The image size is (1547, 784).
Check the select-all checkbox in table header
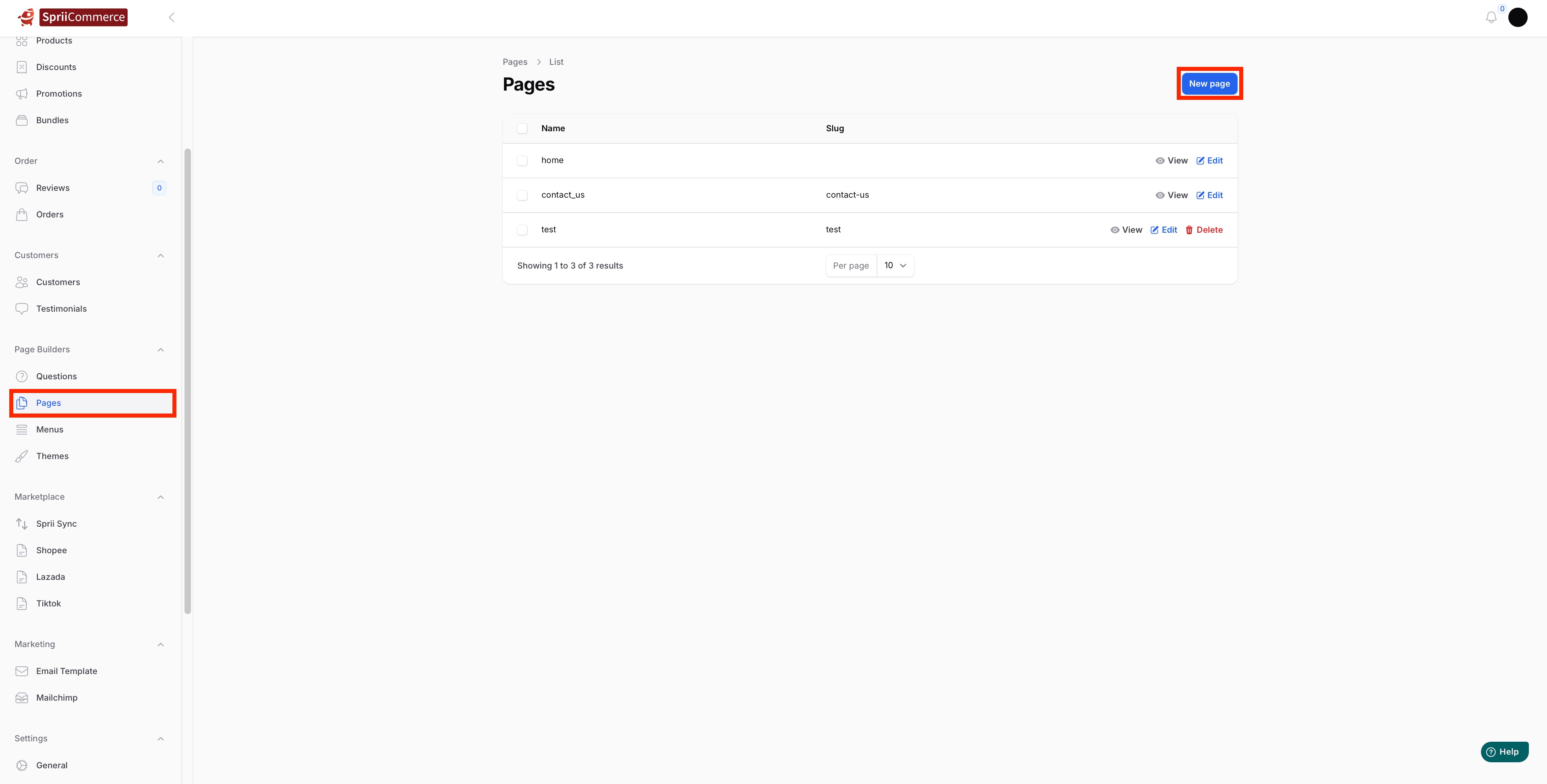pos(522,128)
